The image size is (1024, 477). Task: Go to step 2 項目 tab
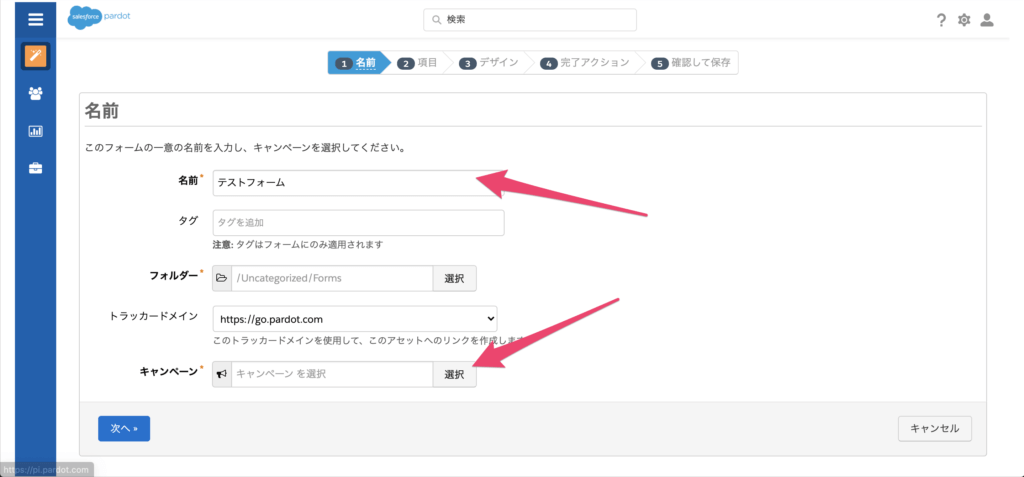point(419,63)
